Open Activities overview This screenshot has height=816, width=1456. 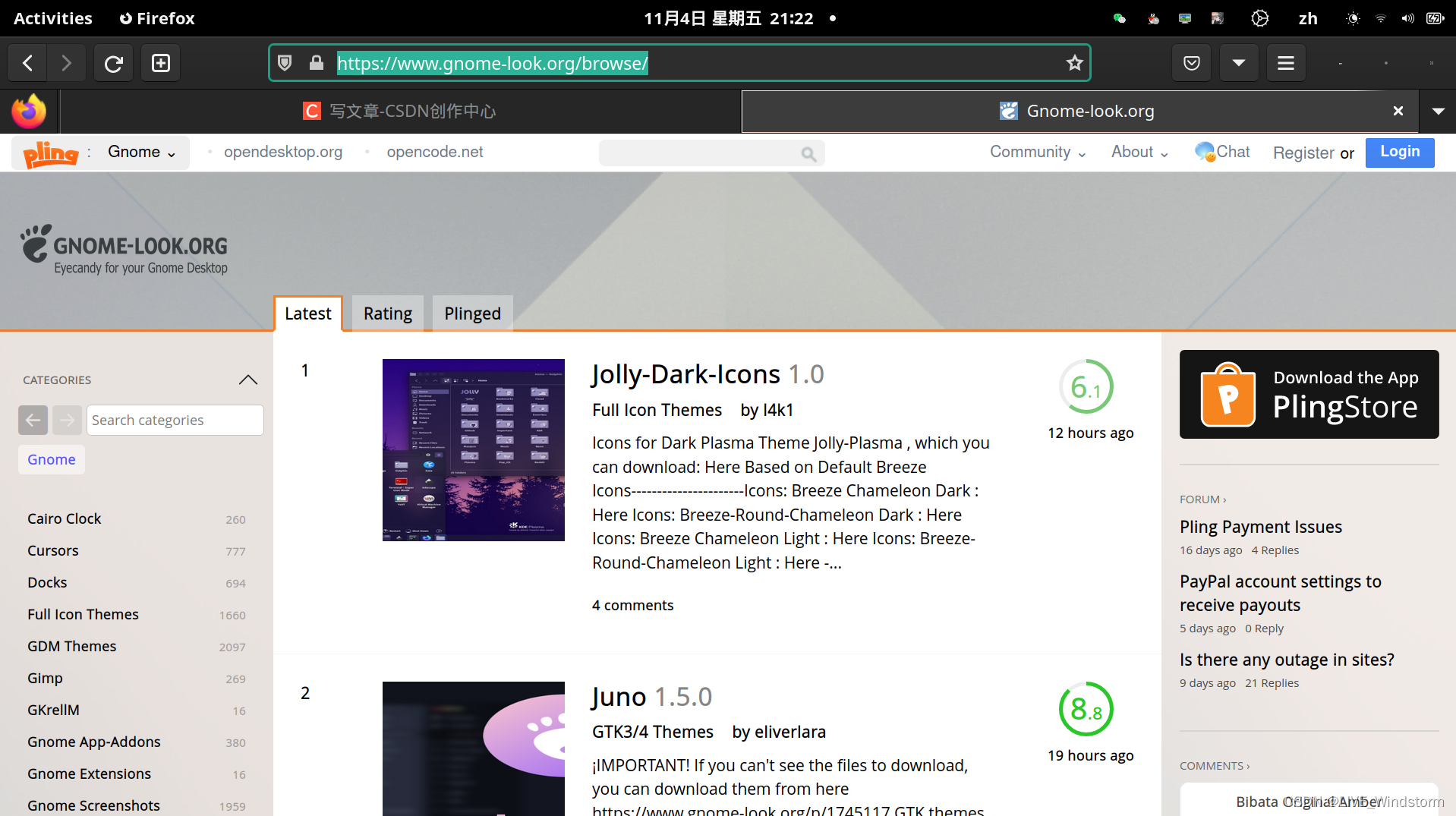[x=53, y=18]
